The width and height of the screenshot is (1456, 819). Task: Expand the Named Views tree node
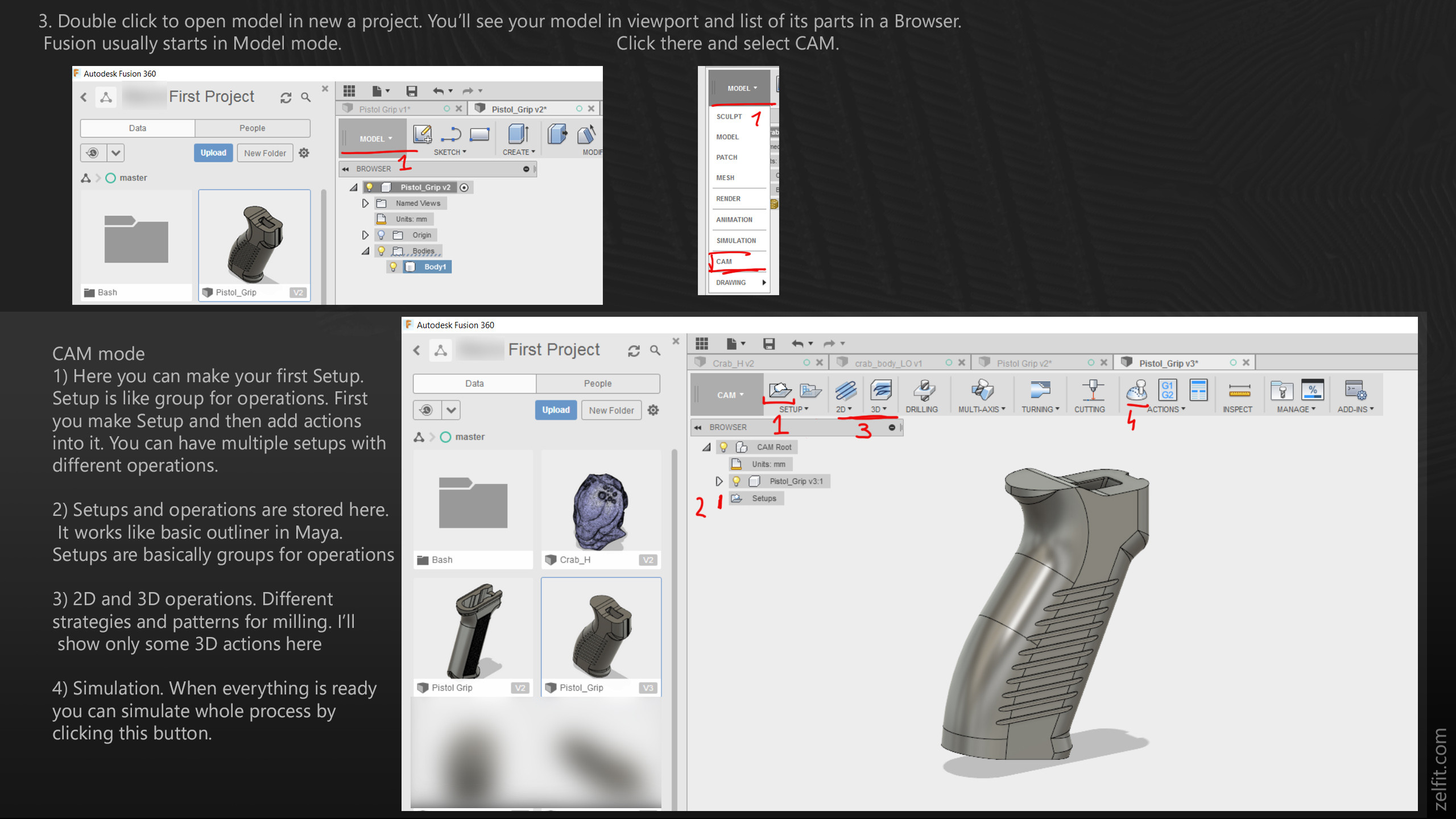click(x=365, y=203)
